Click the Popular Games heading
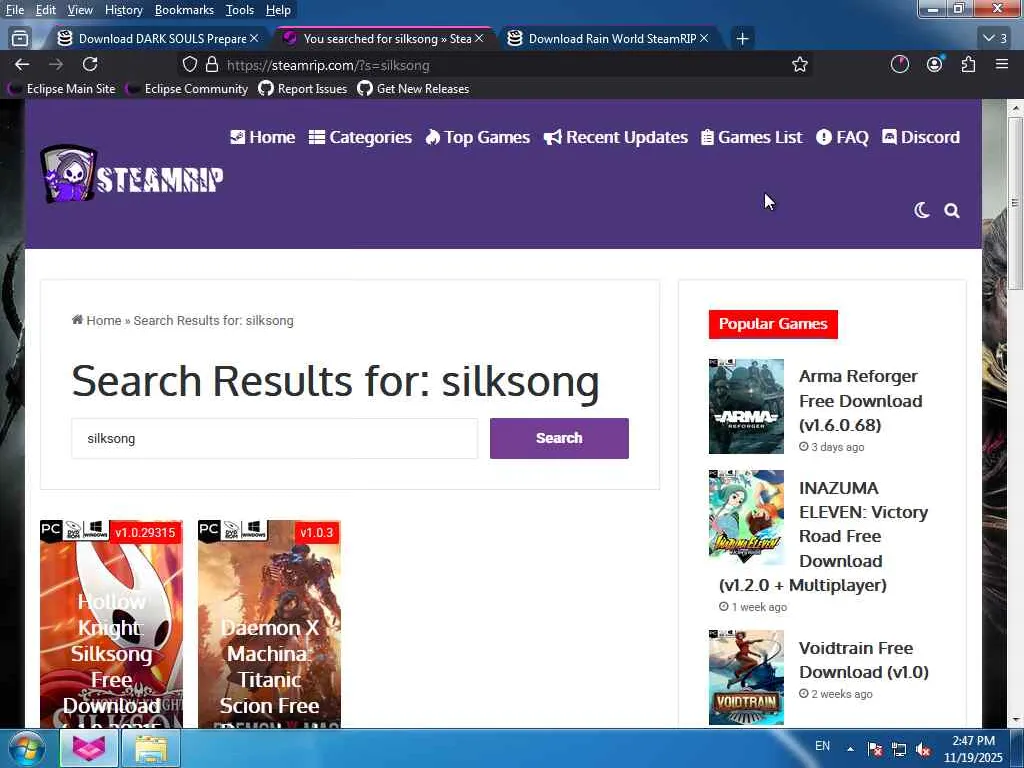 (x=773, y=324)
